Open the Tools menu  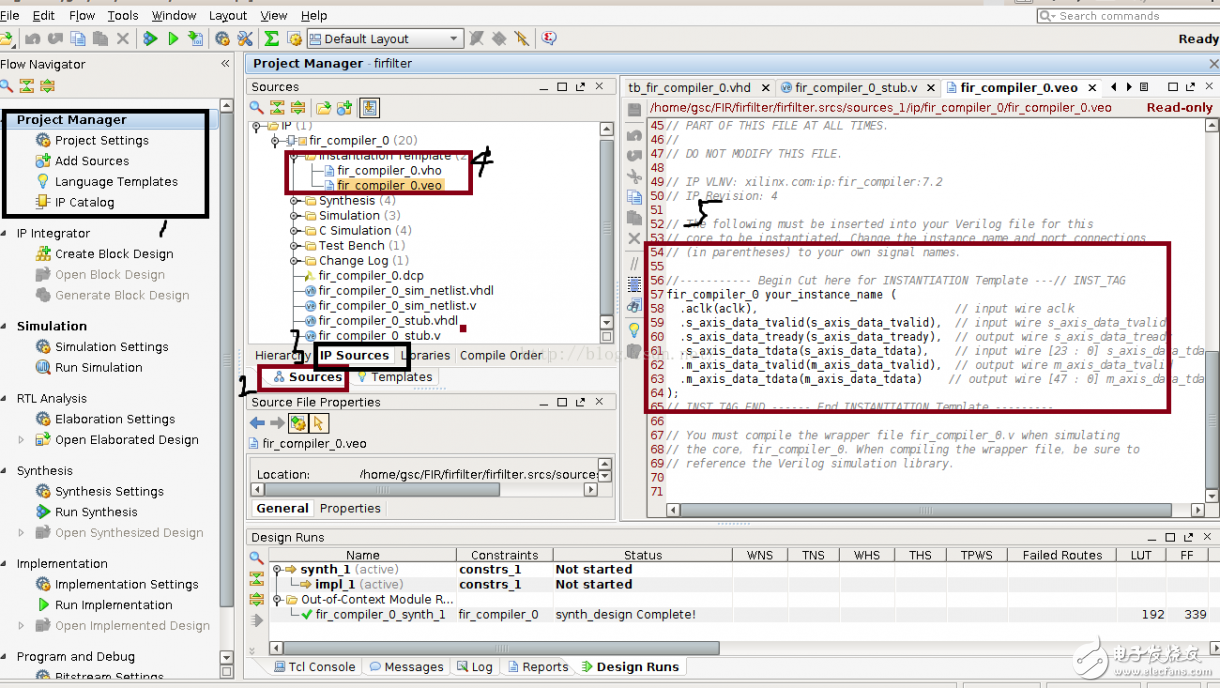[123, 16]
